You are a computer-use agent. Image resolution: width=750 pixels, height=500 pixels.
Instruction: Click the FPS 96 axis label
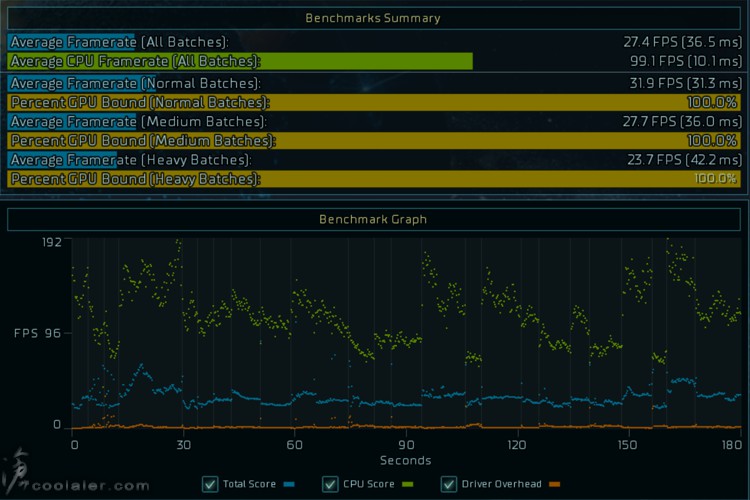(37, 333)
